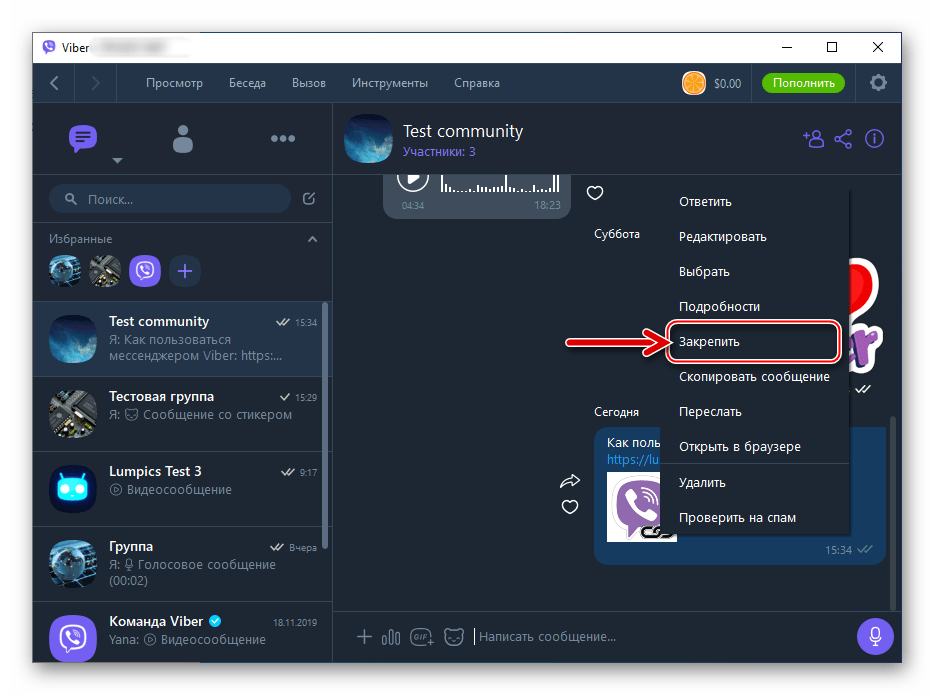Go back with the left arrow
Screen dimensions: 934x695
pyautogui.click(x=54, y=83)
